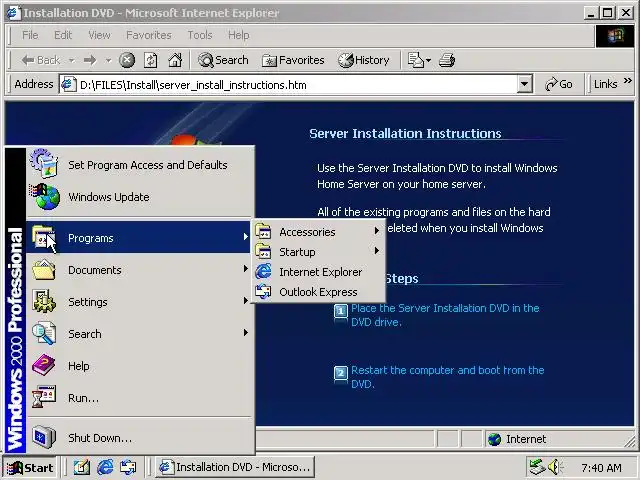Click the Refresh page icon

point(151,60)
